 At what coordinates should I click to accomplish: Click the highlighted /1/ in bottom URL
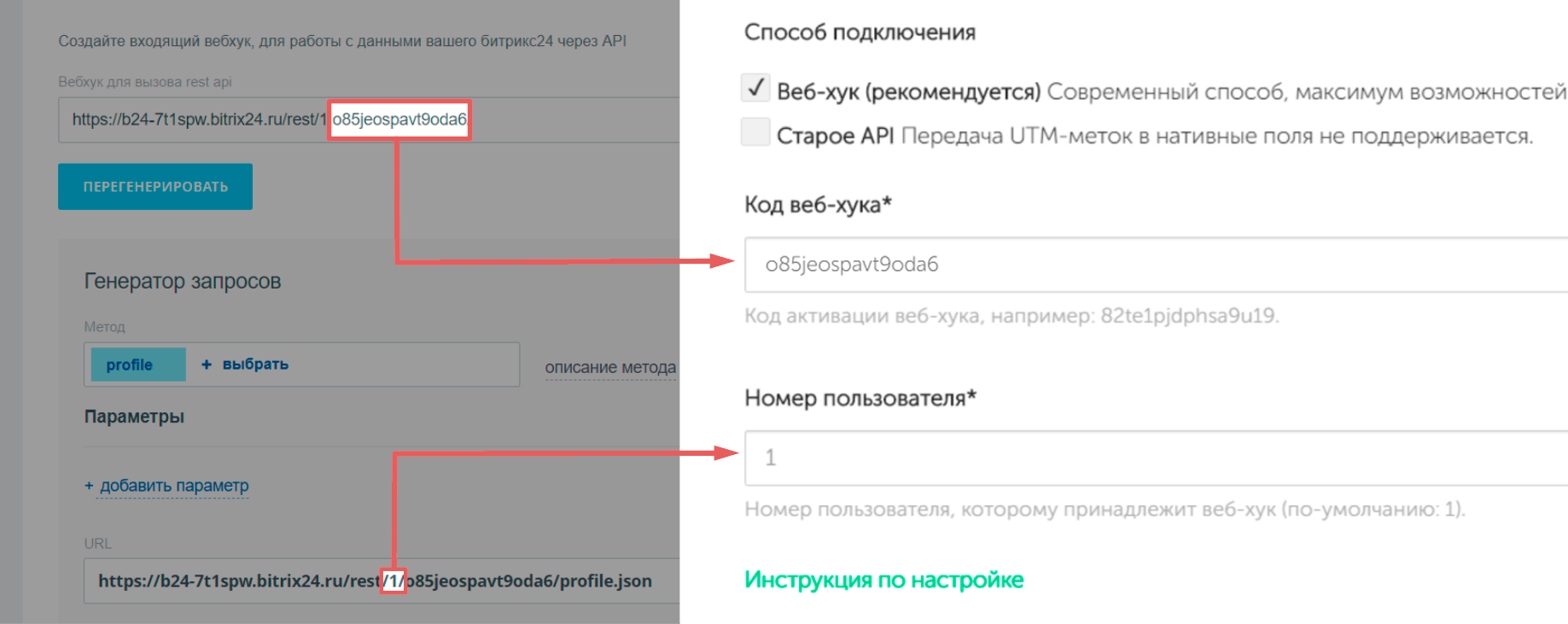coord(393,581)
